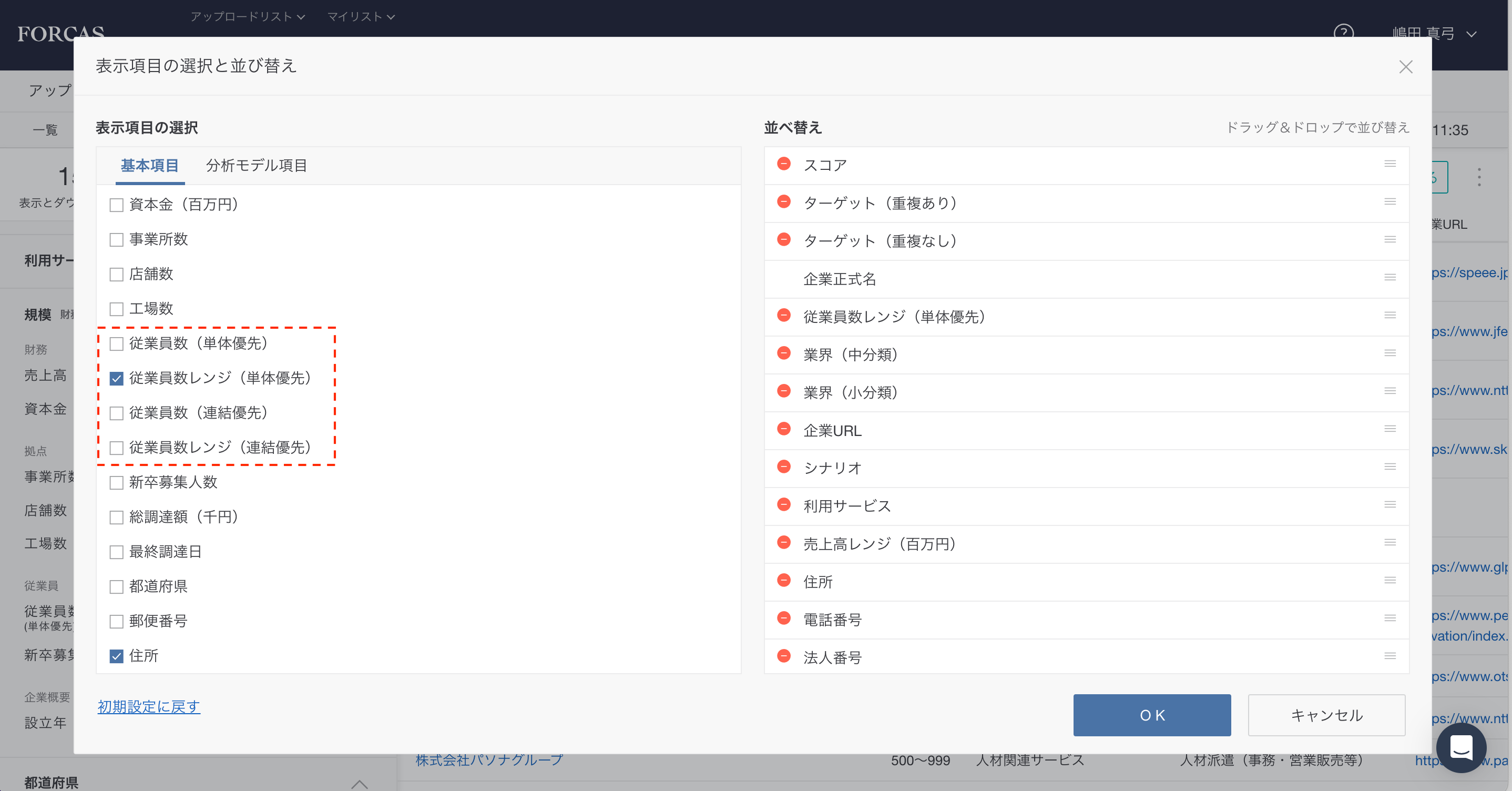Open the help question mark icon

[x=1344, y=34]
